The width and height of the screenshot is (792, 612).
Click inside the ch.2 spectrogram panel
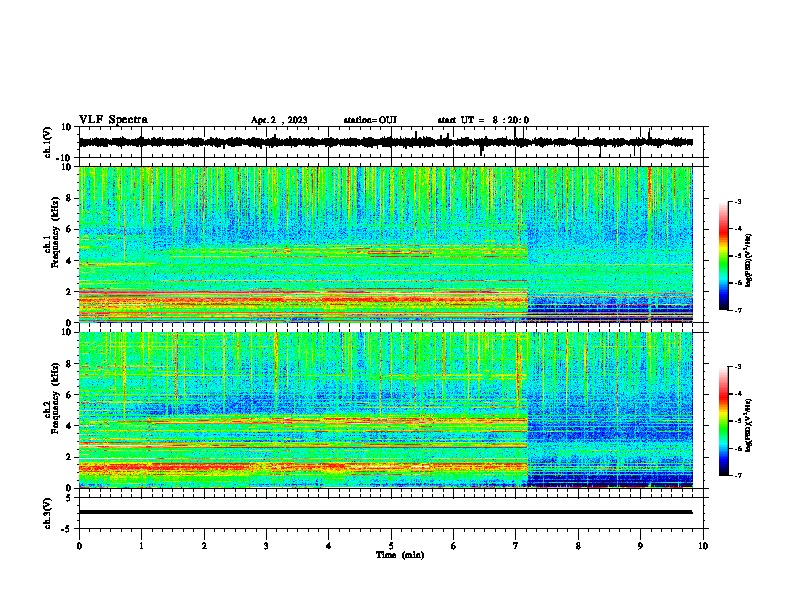coord(386,410)
